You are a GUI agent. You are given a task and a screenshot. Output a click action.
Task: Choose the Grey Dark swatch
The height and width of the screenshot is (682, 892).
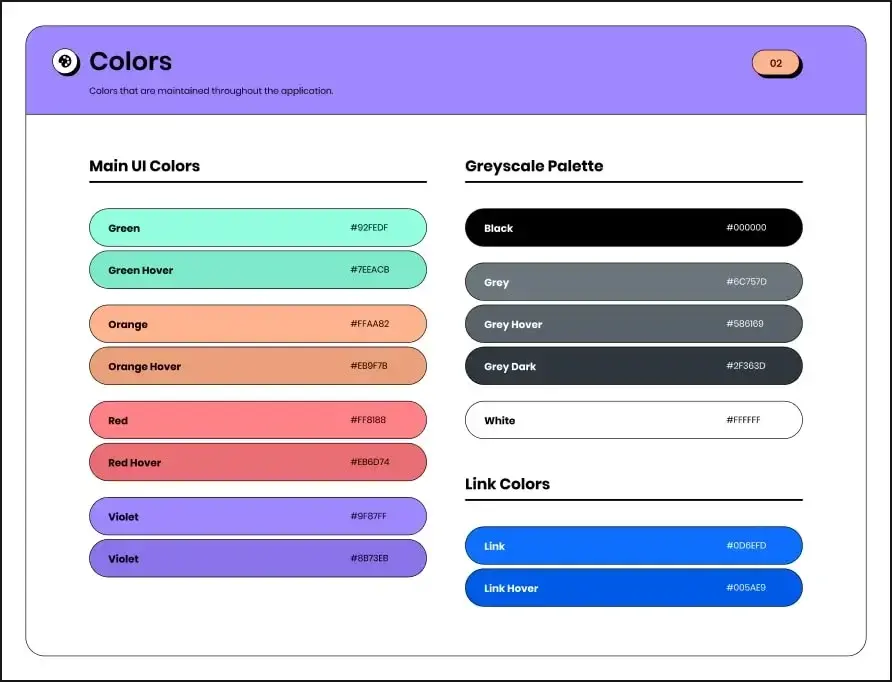point(633,366)
